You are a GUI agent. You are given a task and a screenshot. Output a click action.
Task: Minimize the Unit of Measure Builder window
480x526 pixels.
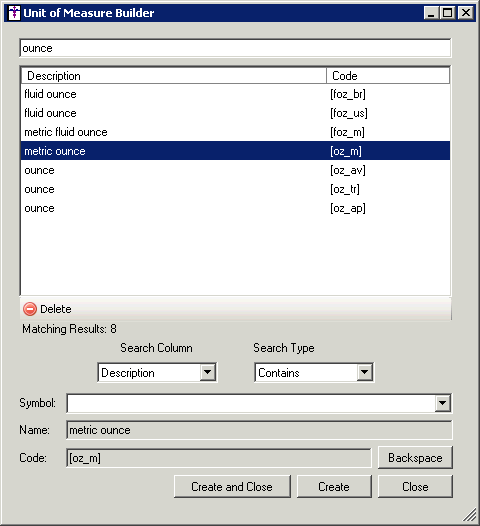coord(432,13)
